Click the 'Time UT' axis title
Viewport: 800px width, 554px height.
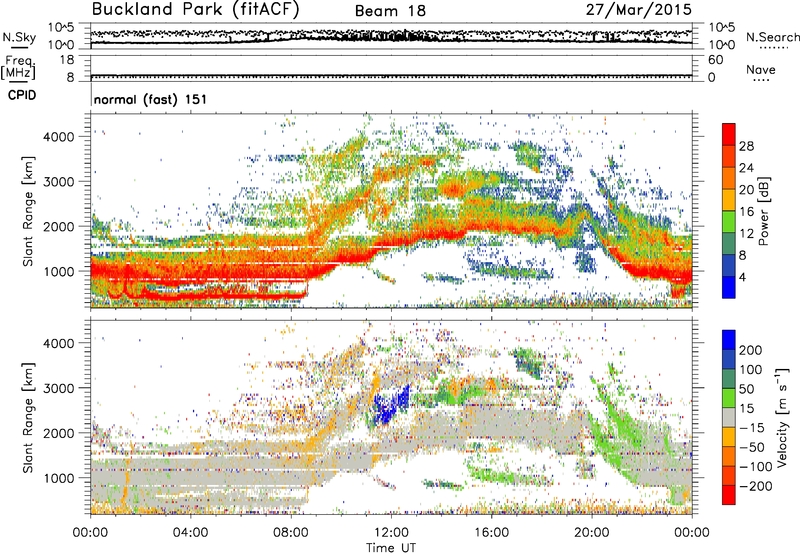pyautogui.click(x=391, y=547)
